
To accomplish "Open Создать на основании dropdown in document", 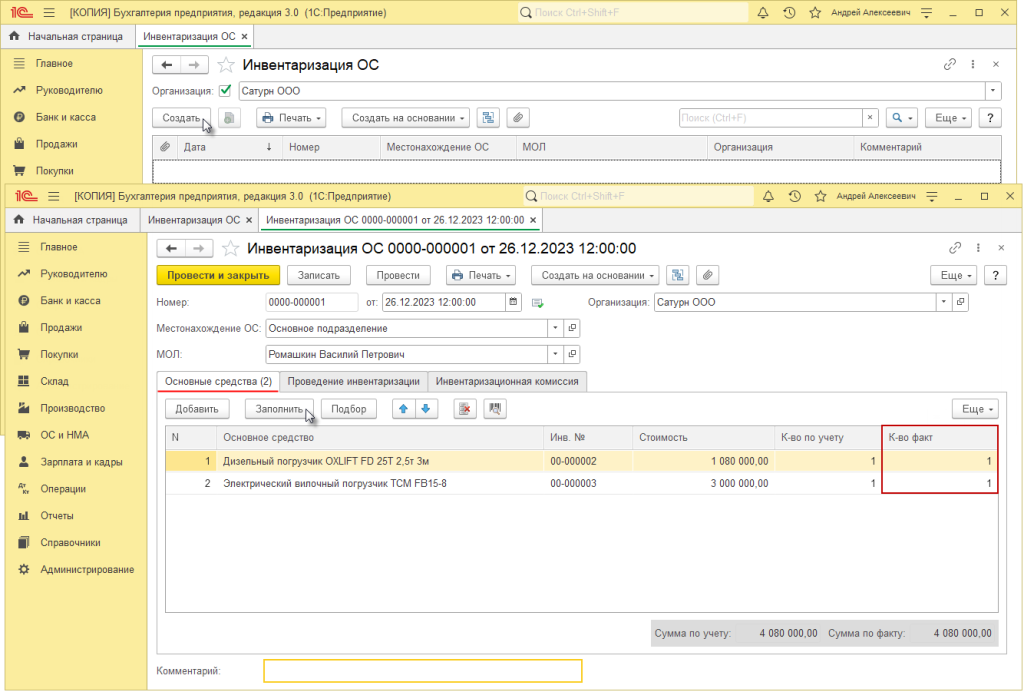I will tap(595, 275).
